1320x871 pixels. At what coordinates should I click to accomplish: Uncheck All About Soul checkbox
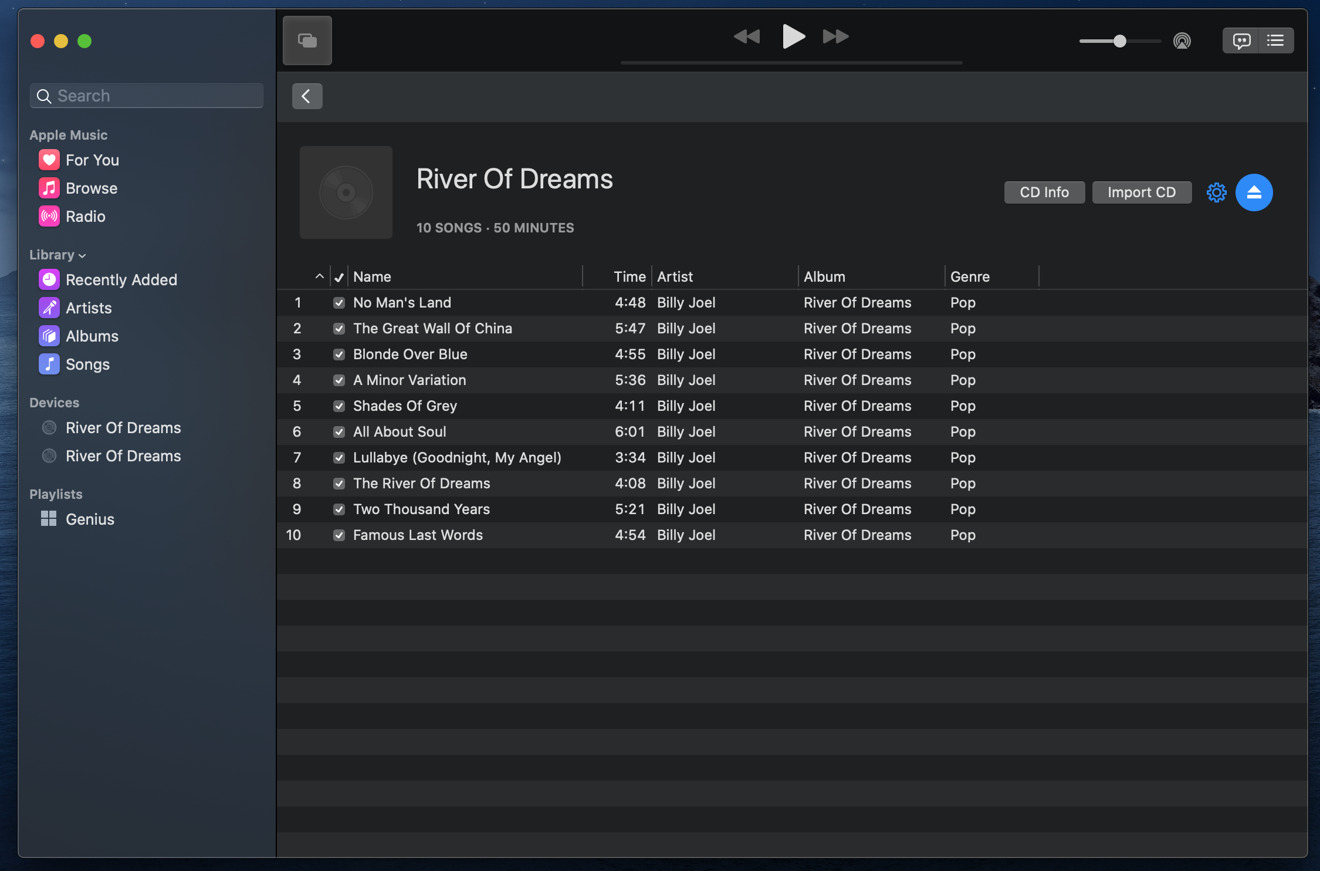click(339, 432)
